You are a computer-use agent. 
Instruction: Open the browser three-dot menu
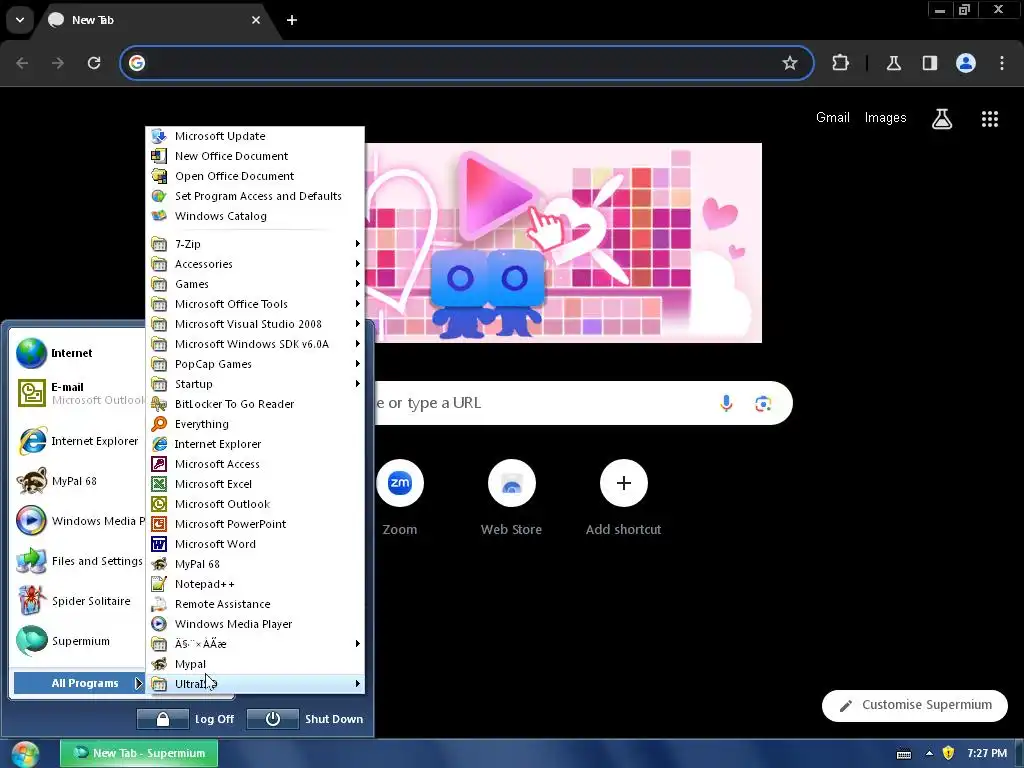(1002, 63)
